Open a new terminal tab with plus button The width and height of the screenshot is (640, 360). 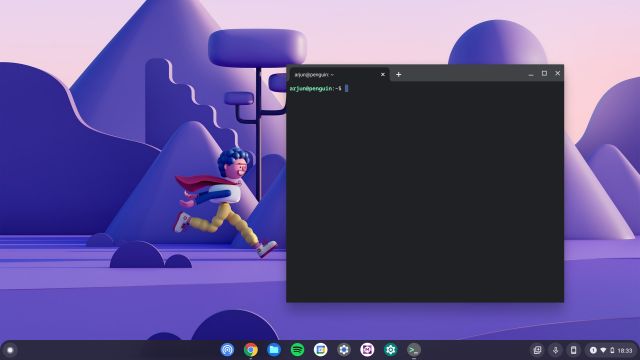[398, 75]
